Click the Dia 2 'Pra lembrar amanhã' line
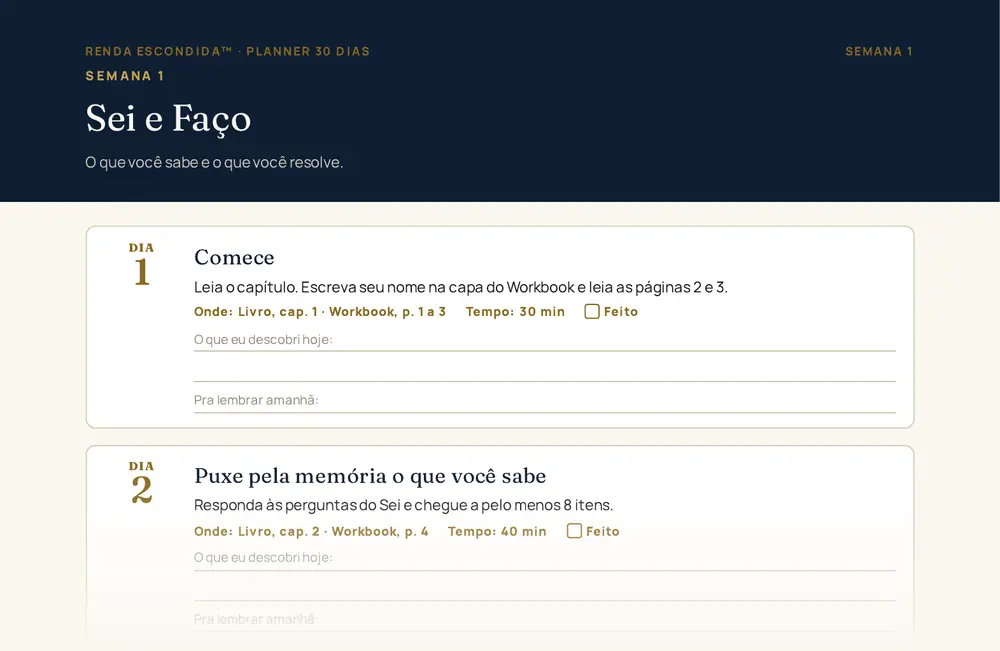 (x=545, y=620)
